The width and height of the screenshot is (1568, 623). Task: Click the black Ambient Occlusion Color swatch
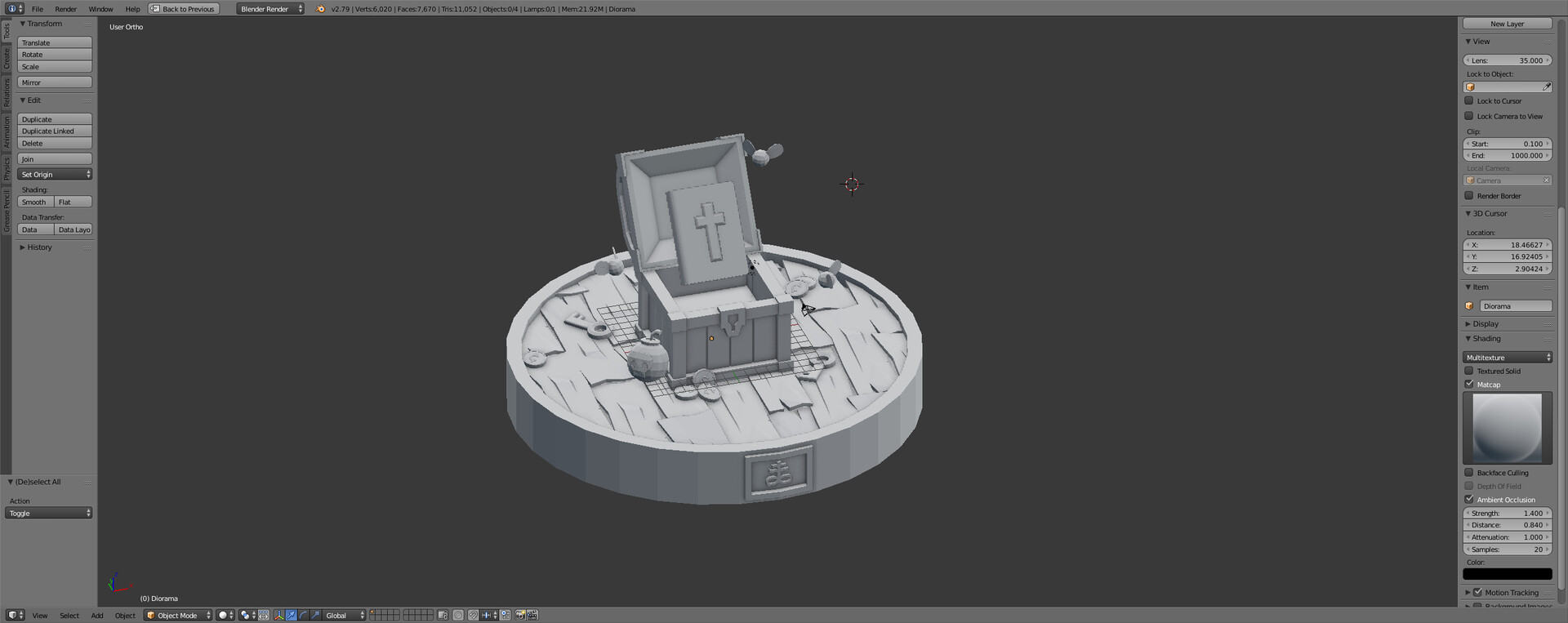click(1508, 574)
